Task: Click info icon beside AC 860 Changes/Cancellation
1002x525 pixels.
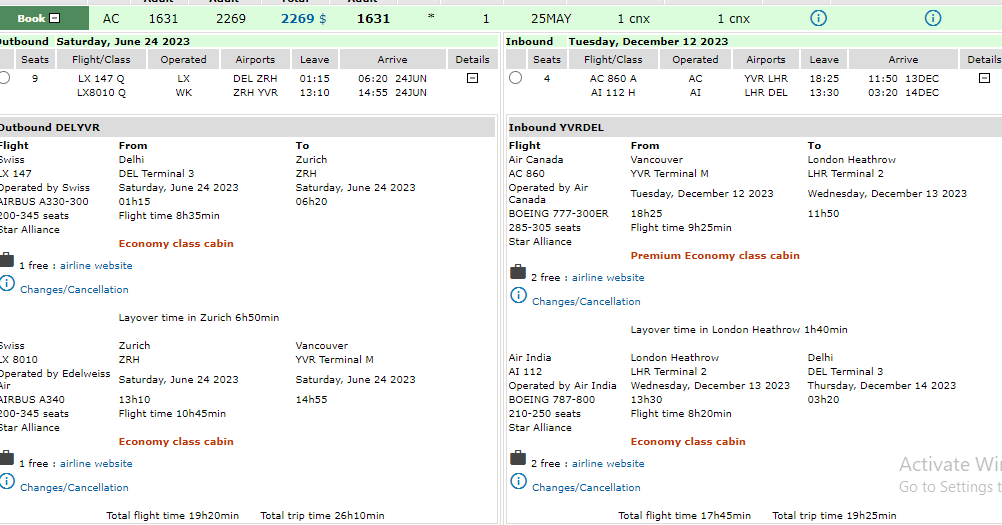Action: tap(518, 296)
